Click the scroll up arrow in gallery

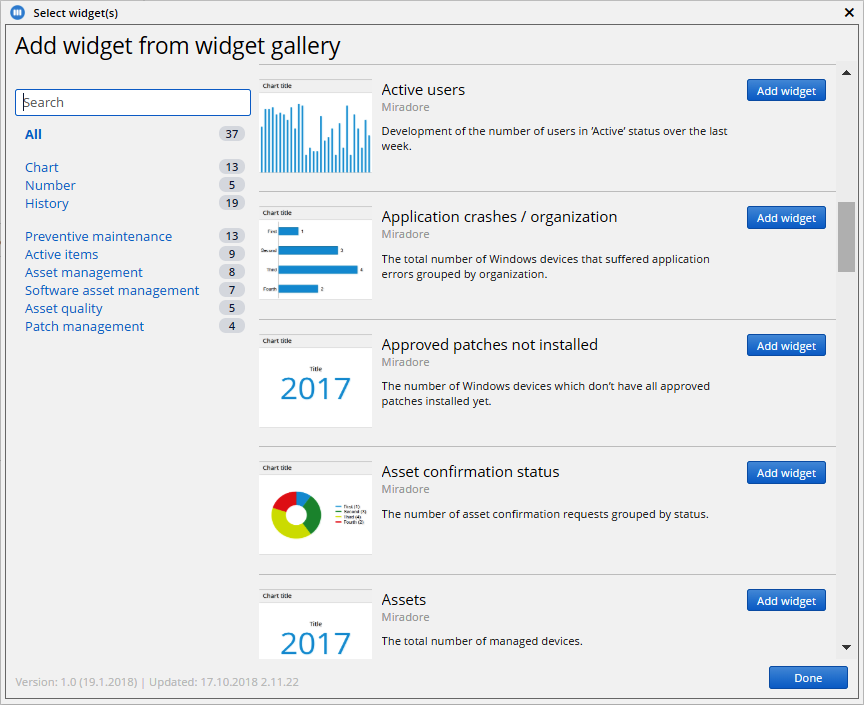(846, 73)
